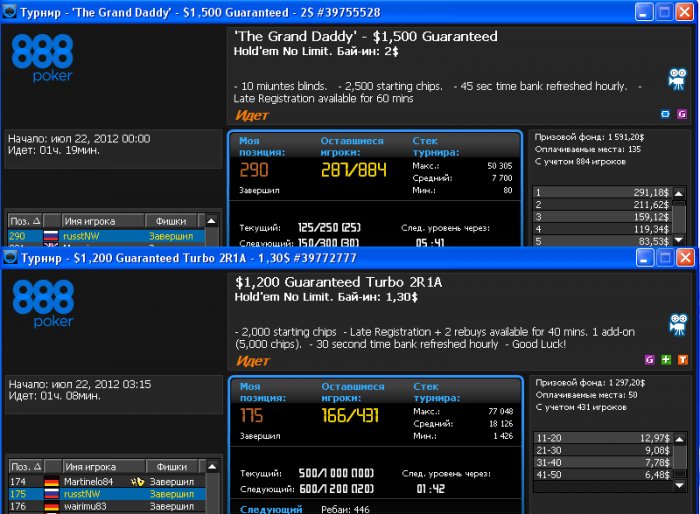Sort by Поз. column in Turbo player list
Image resolution: width=700 pixels, height=514 pixels.
coord(26,467)
